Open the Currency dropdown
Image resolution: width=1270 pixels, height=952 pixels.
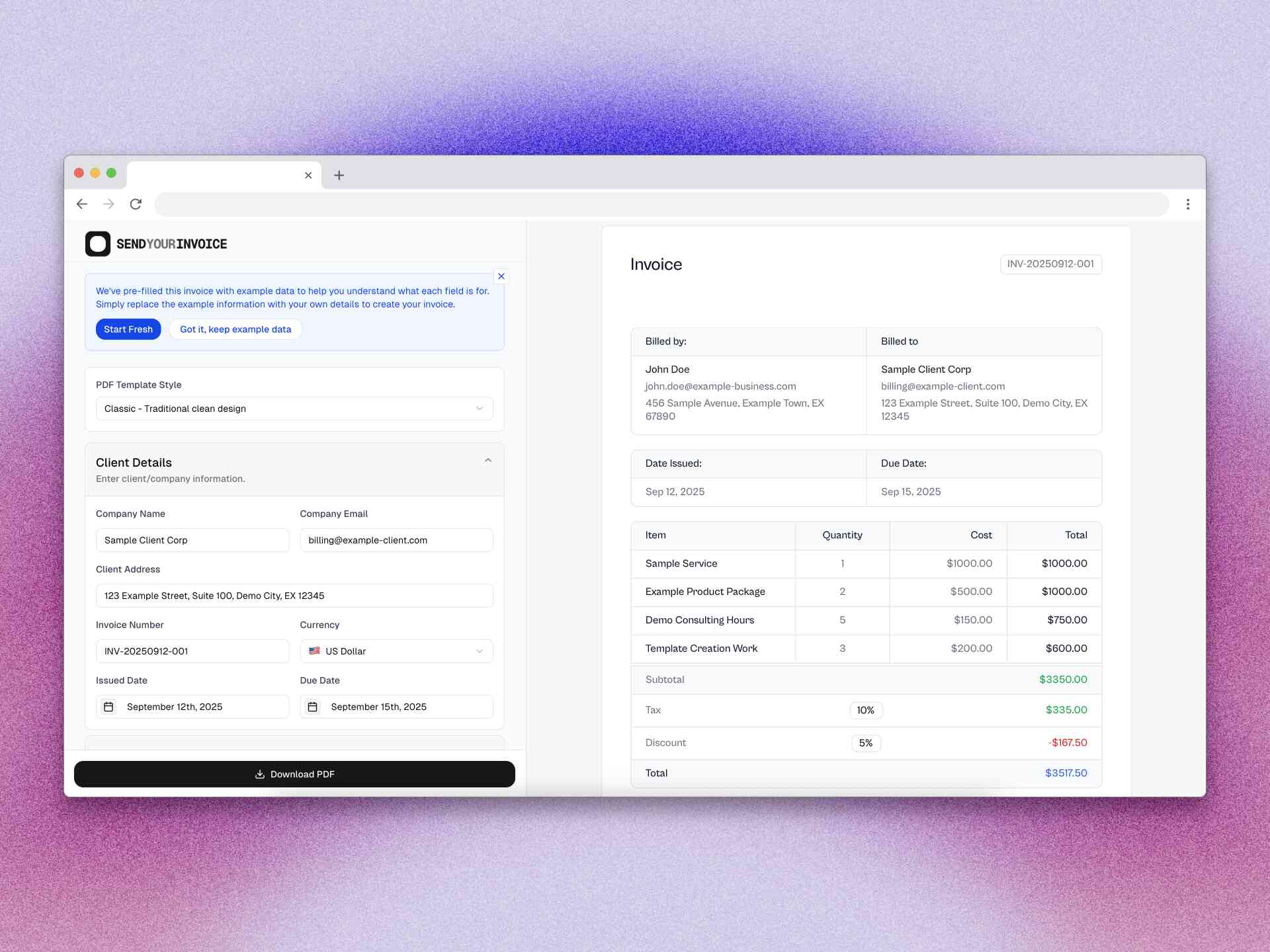[x=396, y=651]
